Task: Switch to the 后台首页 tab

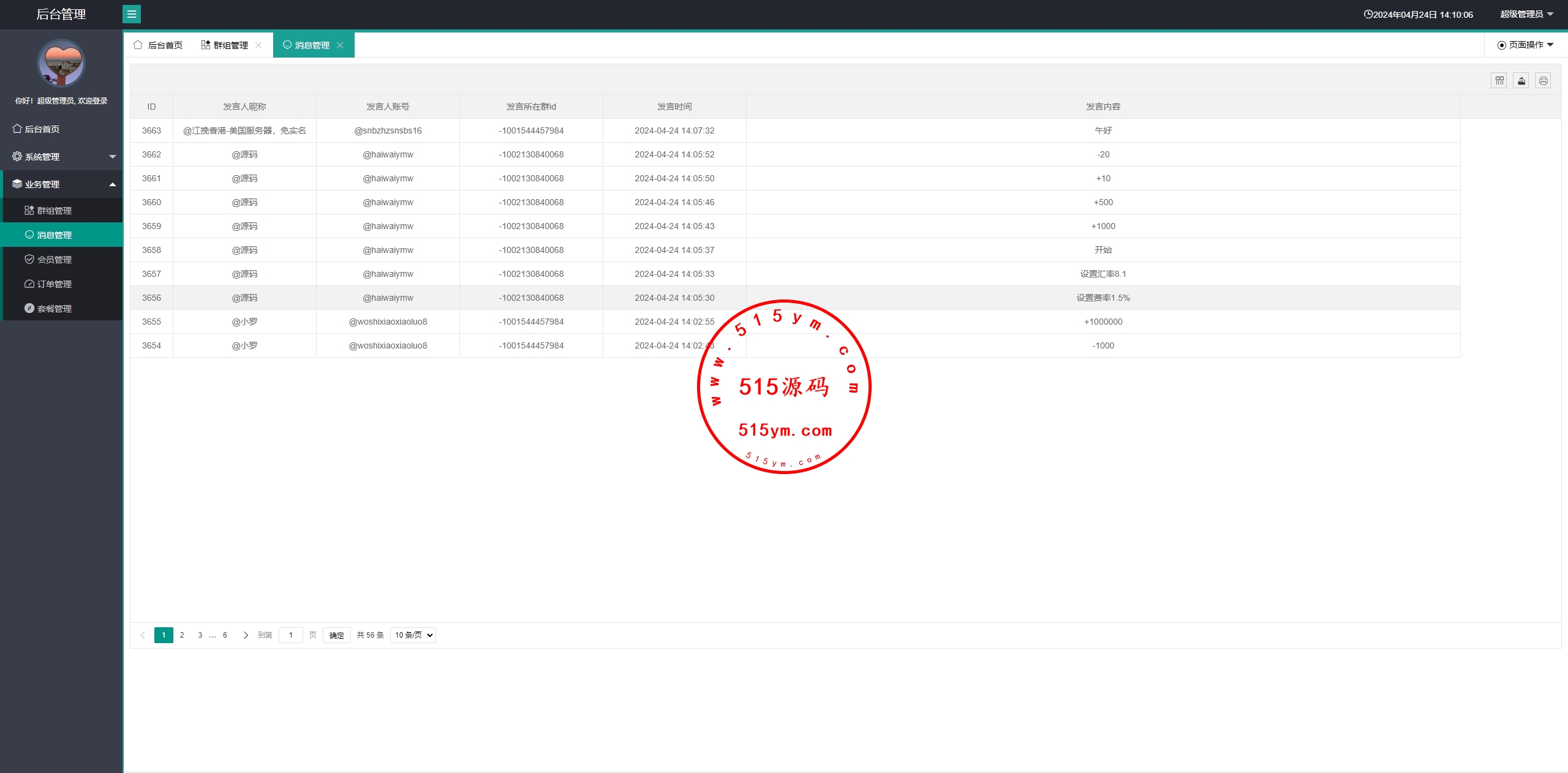Action: [x=159, y=45]
